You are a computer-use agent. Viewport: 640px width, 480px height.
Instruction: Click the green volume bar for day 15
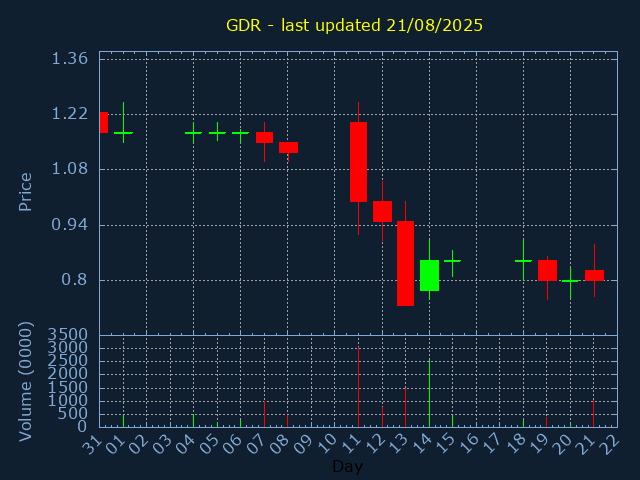tap(452, 421)
